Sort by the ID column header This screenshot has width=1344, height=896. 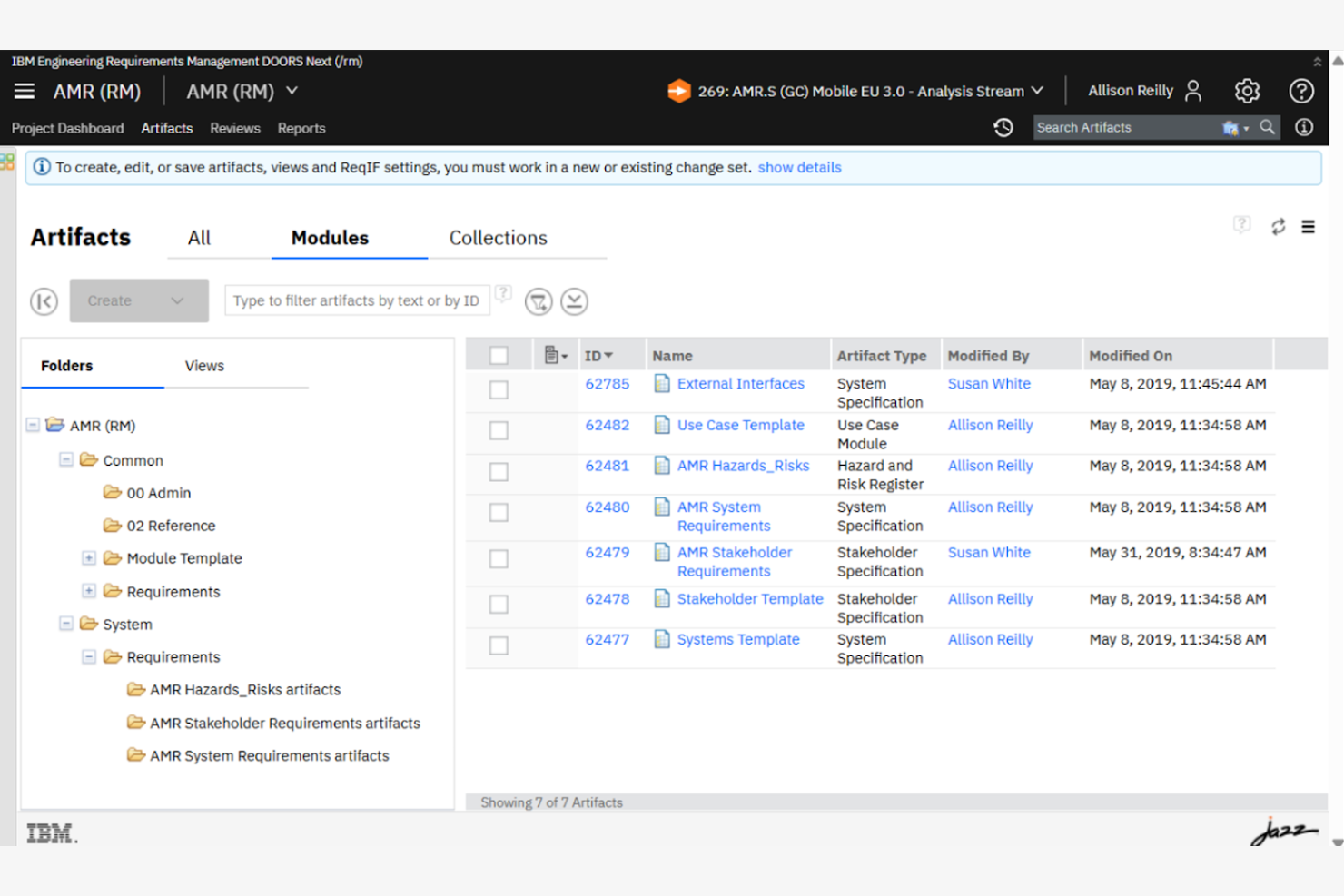pyautogui.click(x=598, y=356)
